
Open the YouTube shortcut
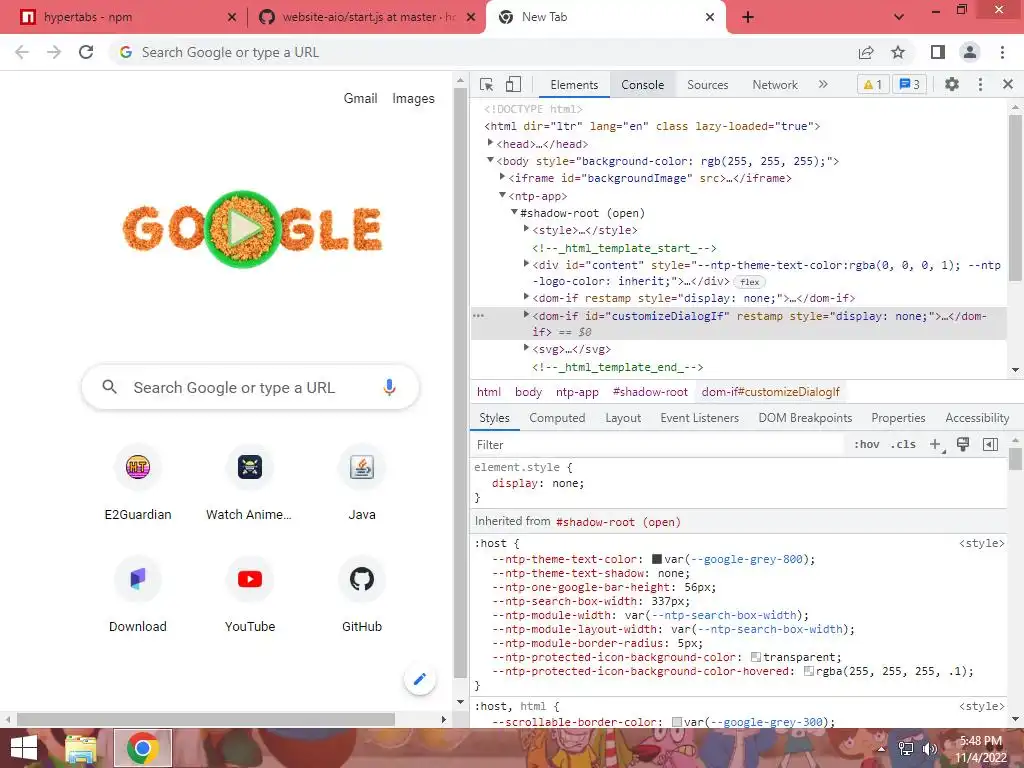(x=249, y=594)
